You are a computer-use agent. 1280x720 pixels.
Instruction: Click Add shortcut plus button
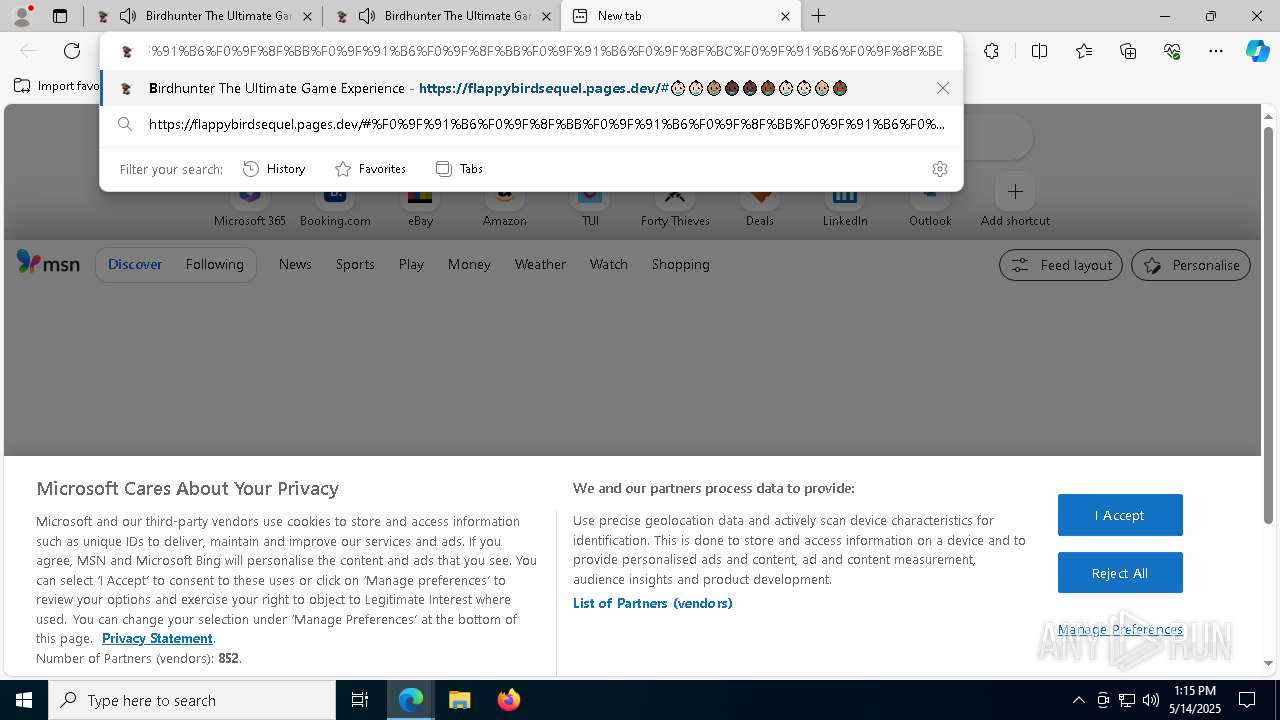coord(1015,192)
